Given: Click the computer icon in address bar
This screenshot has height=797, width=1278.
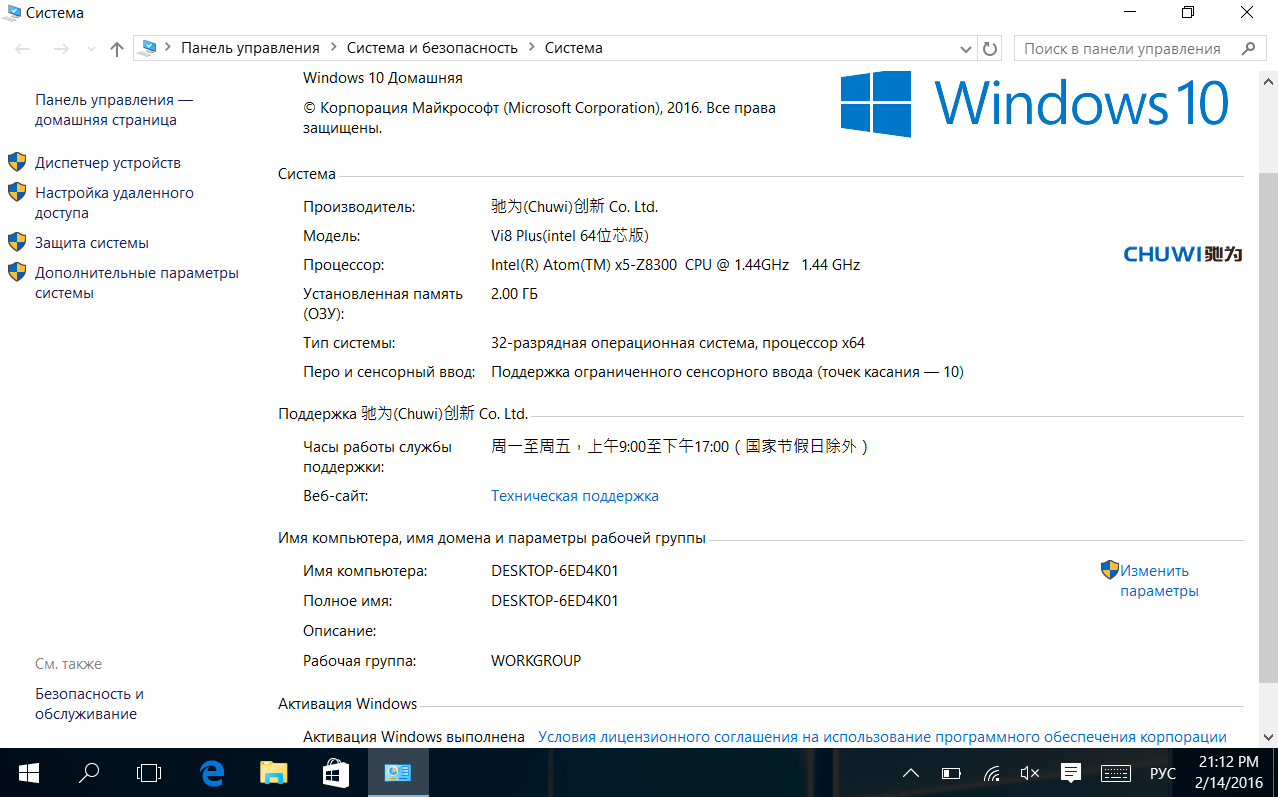Looking at the screenshot, I should tap(149, 48).
